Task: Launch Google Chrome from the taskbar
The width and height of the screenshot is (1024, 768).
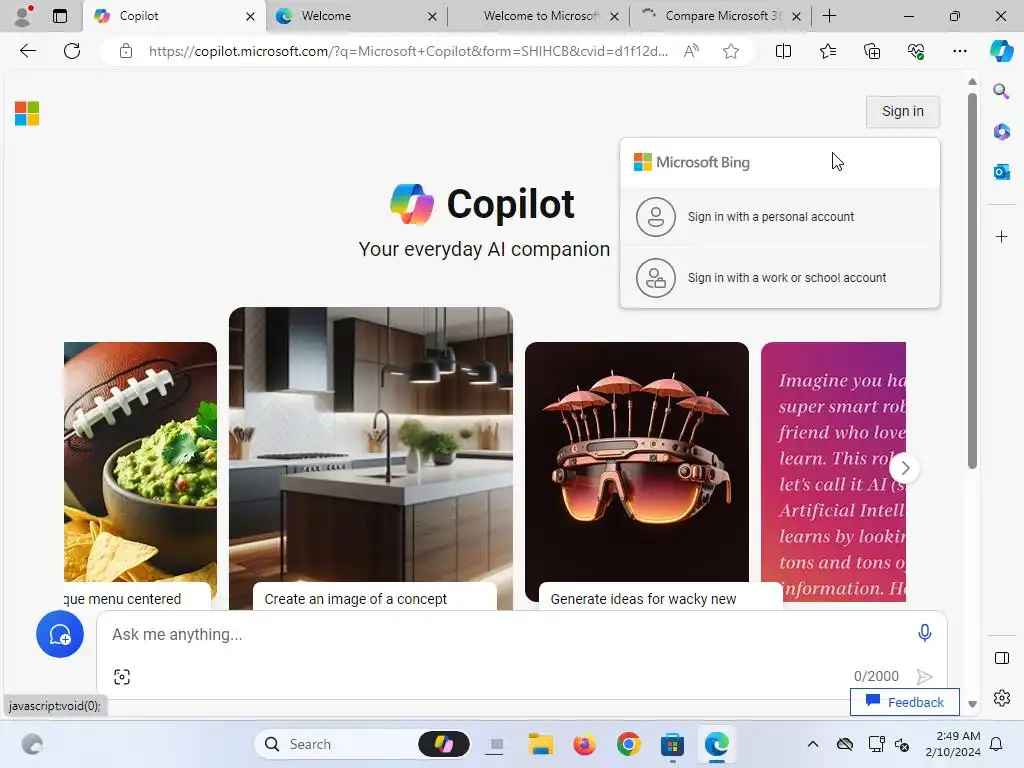Action: [x=628, y=744]
